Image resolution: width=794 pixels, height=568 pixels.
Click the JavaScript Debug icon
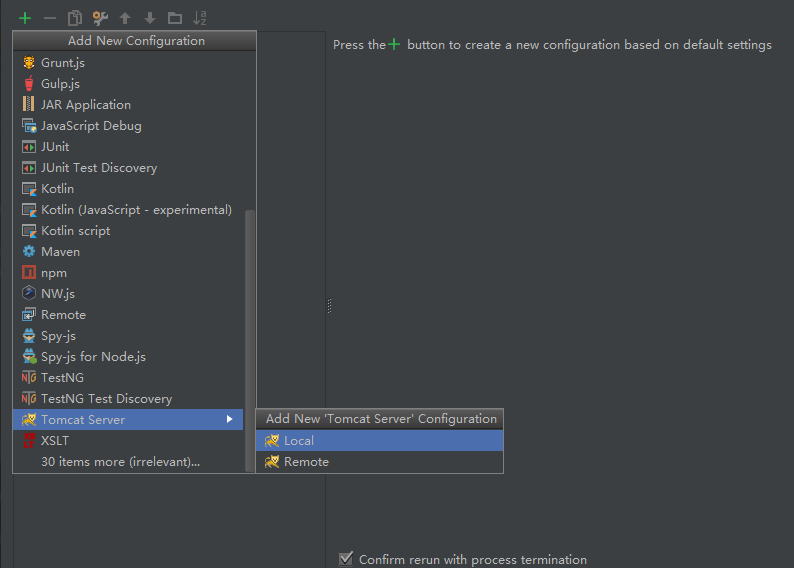click(x=29, y=126)
